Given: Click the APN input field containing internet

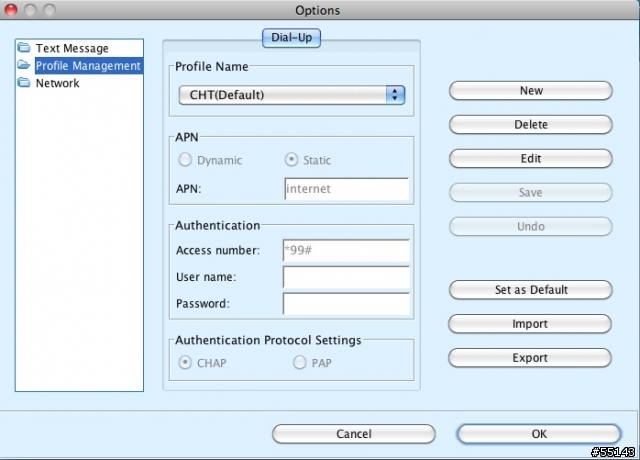Looking at the screenshot, I should click(x=347, y=189).
